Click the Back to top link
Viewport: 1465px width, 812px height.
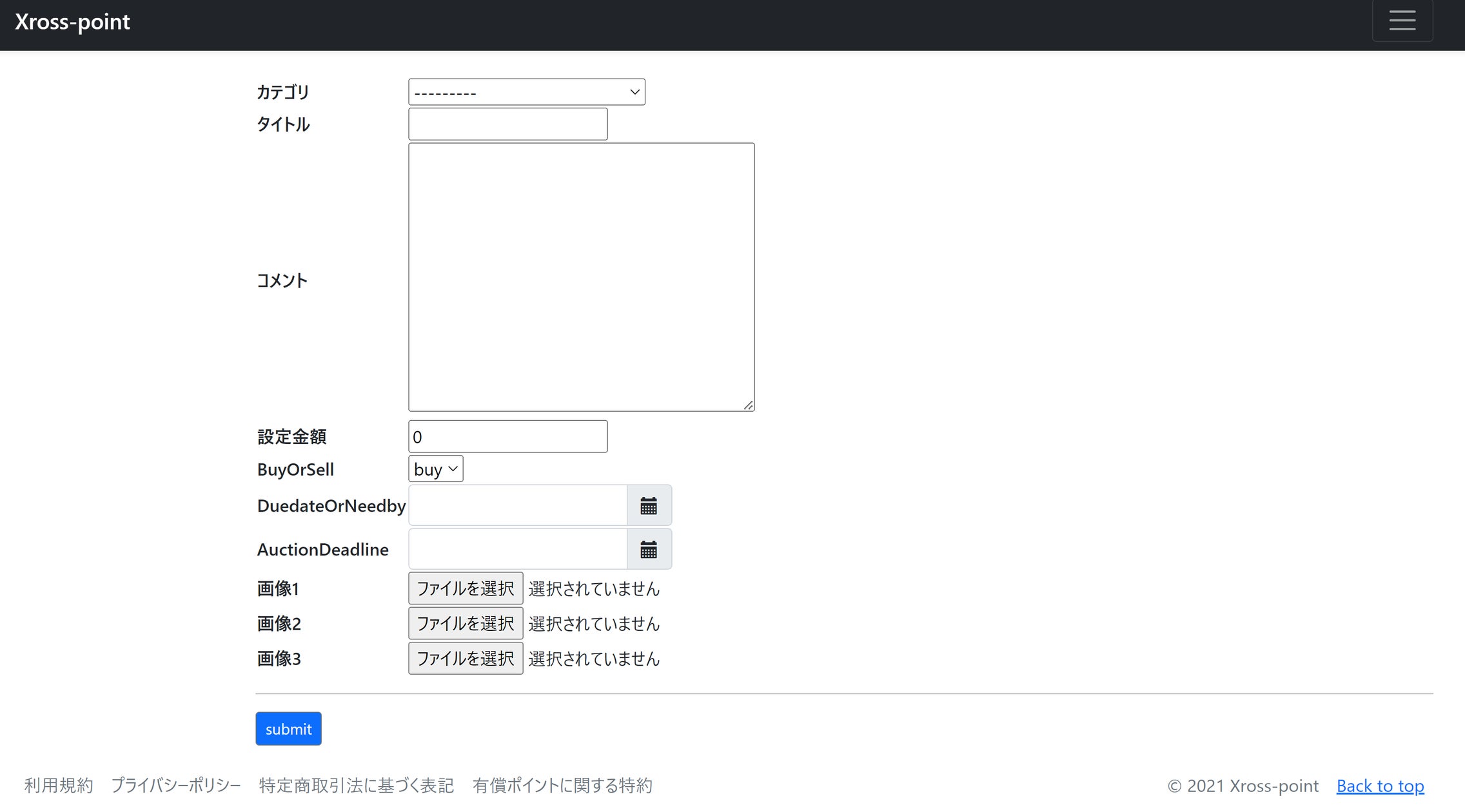pyautogui.click(x=1380, y=786)
